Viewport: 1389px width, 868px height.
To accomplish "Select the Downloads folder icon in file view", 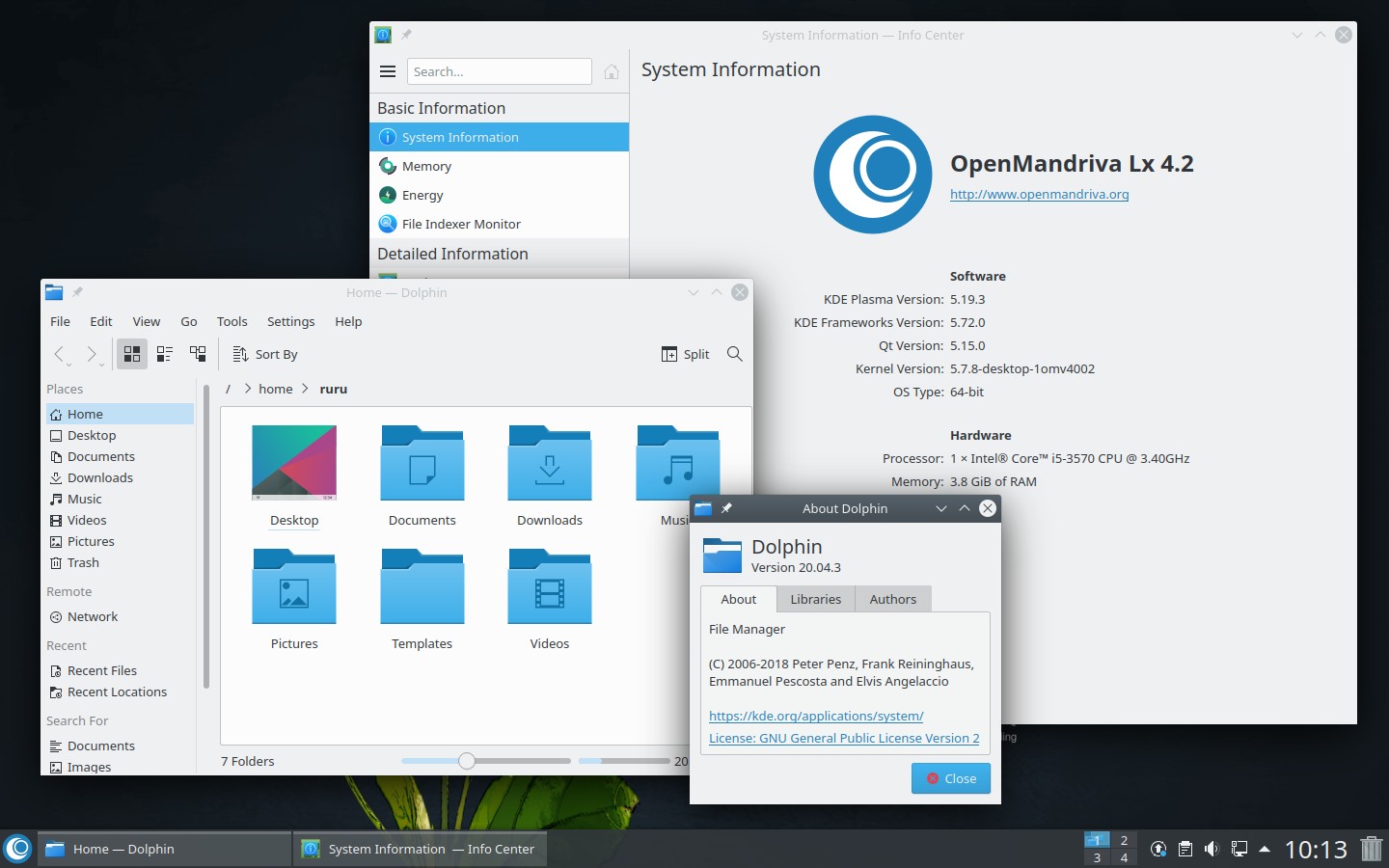I will click(x=550, y=463).
